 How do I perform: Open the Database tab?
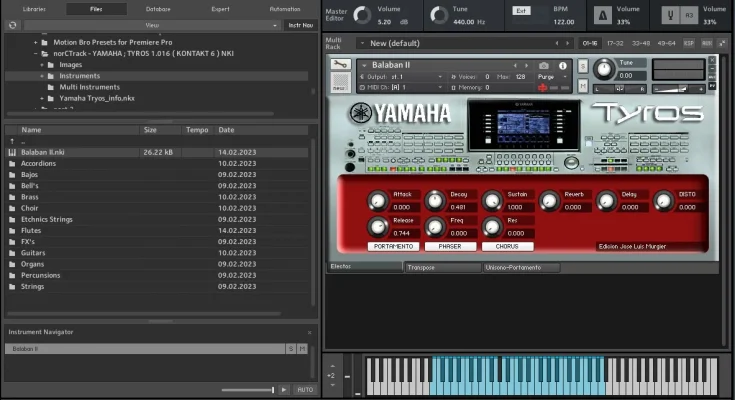point(158,8)
